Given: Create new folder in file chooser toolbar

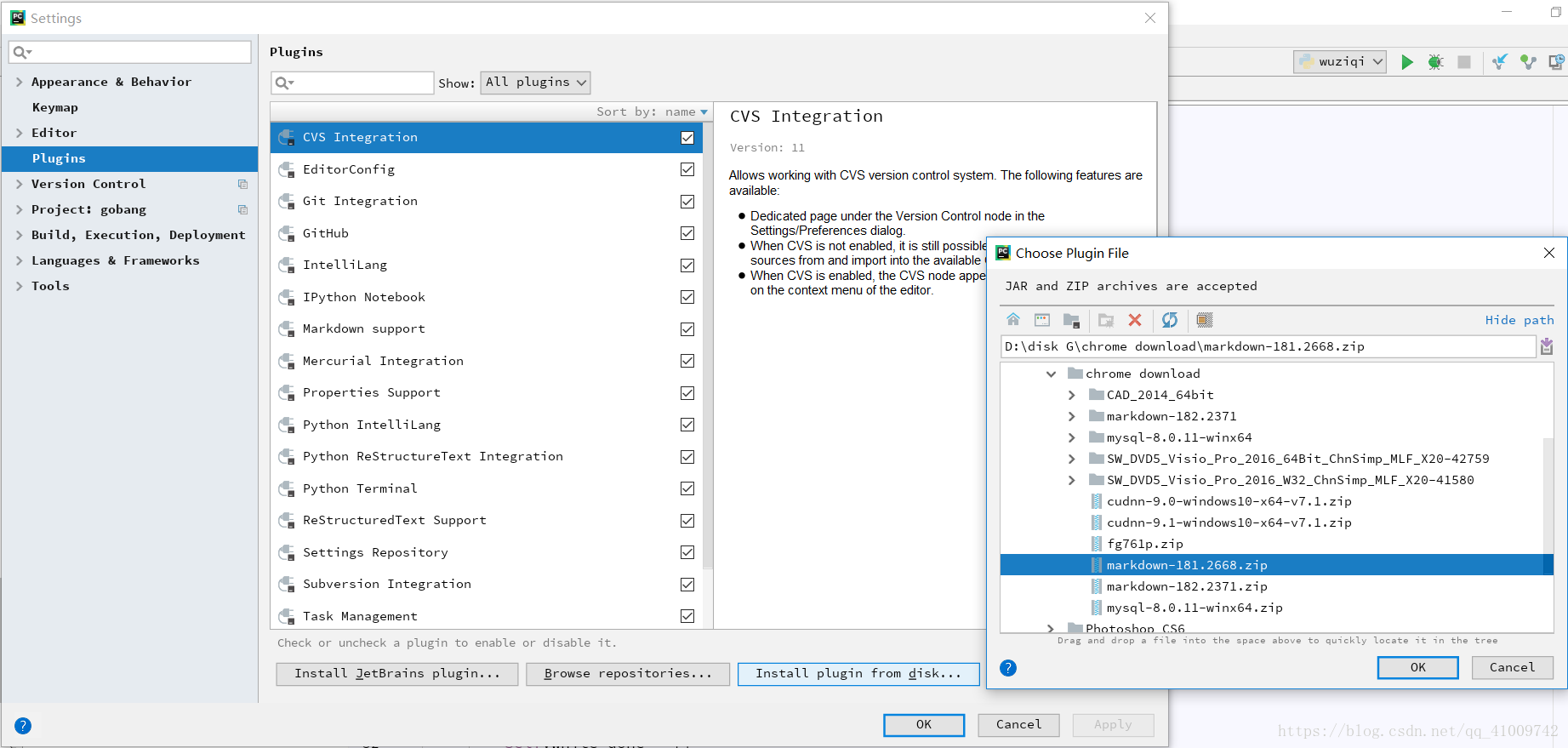Looking at the screenshot, I should (x=1106, y=320).
